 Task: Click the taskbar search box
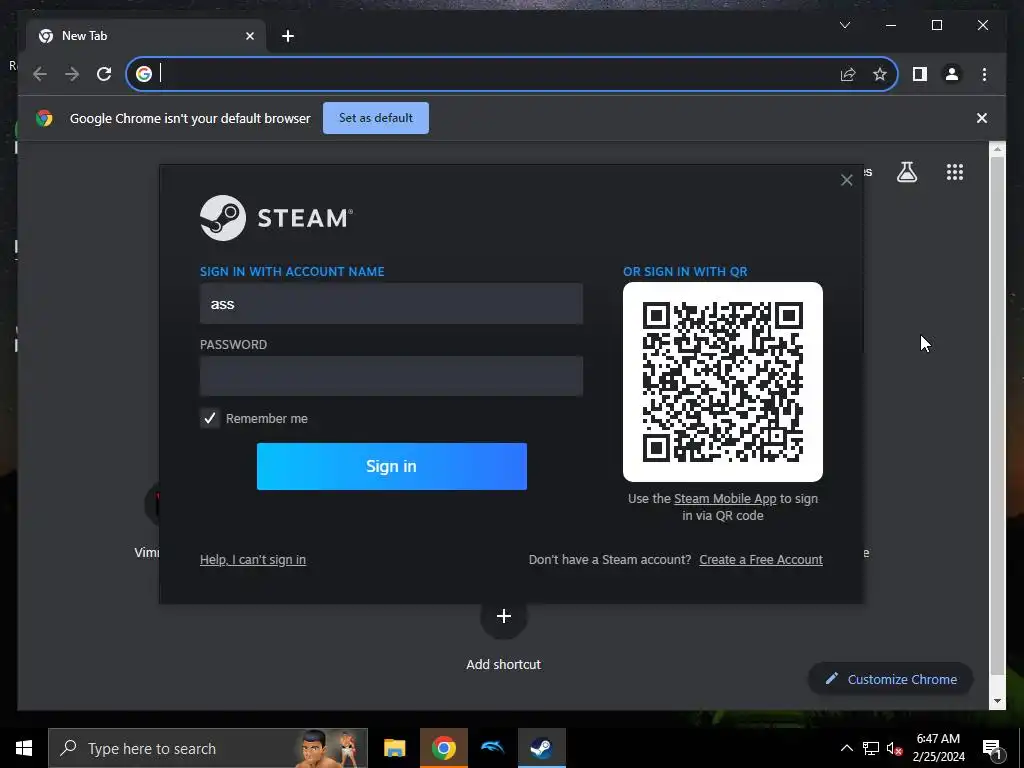(x=208, y=748)
